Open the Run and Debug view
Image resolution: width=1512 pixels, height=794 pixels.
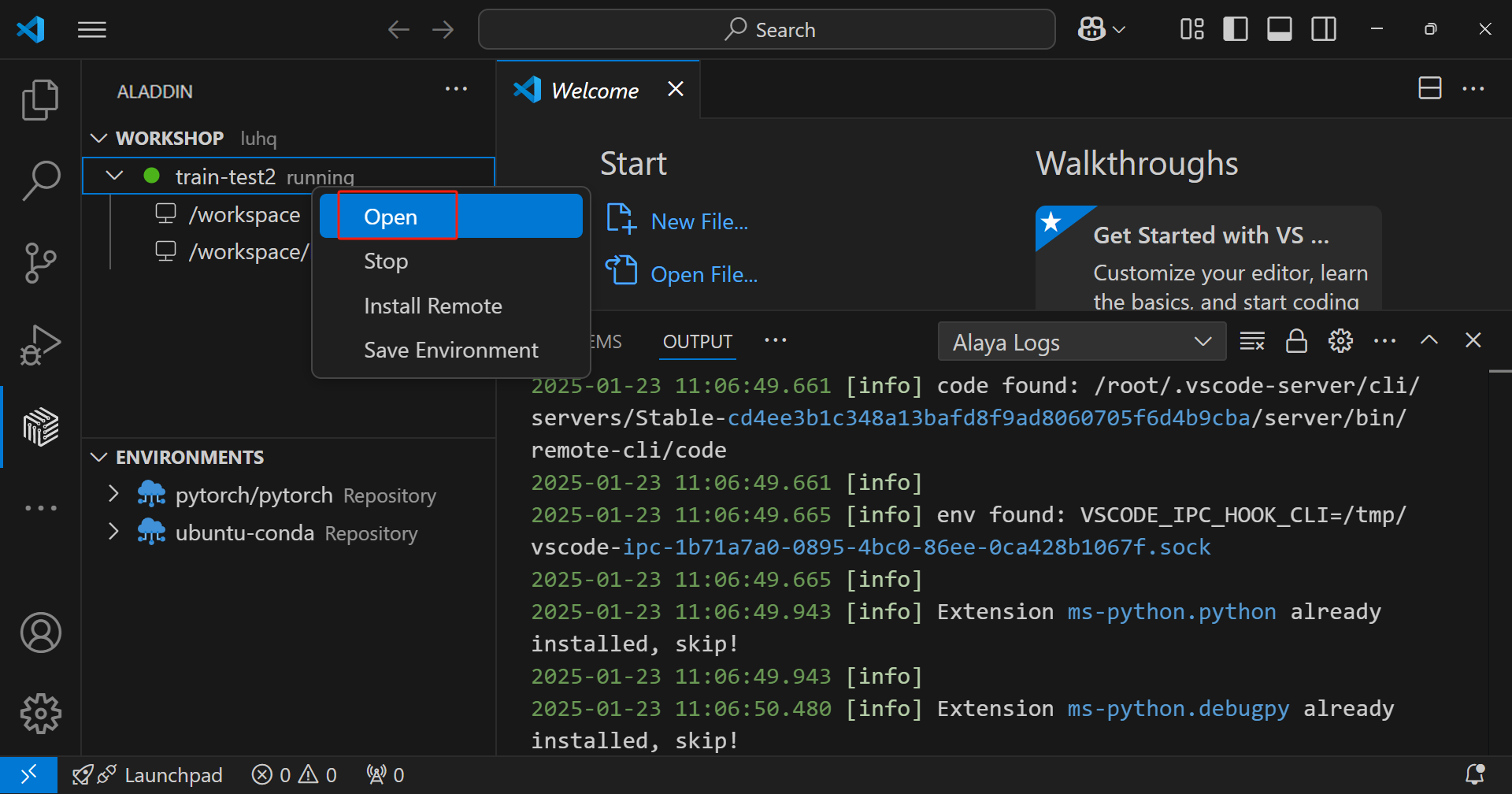(x=40, y=345)
